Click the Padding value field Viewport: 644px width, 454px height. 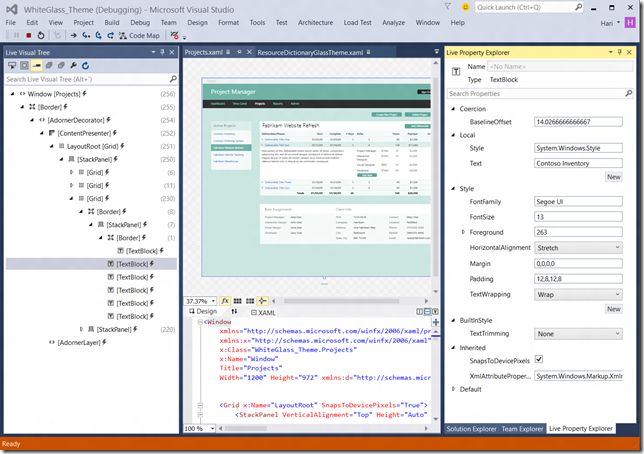click(x=578, y=279)
